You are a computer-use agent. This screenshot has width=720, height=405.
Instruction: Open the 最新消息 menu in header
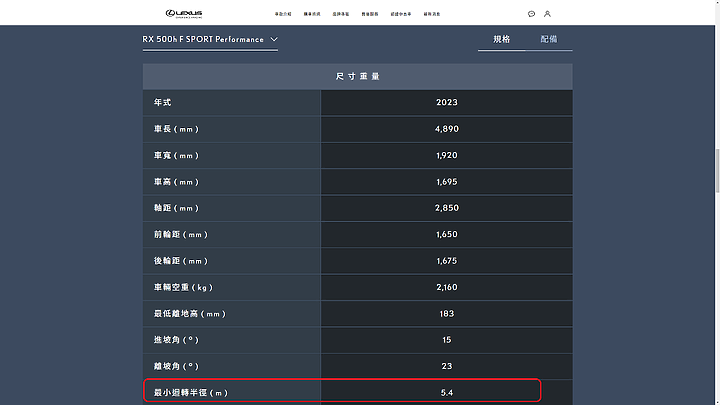click(x=432, y=14)
